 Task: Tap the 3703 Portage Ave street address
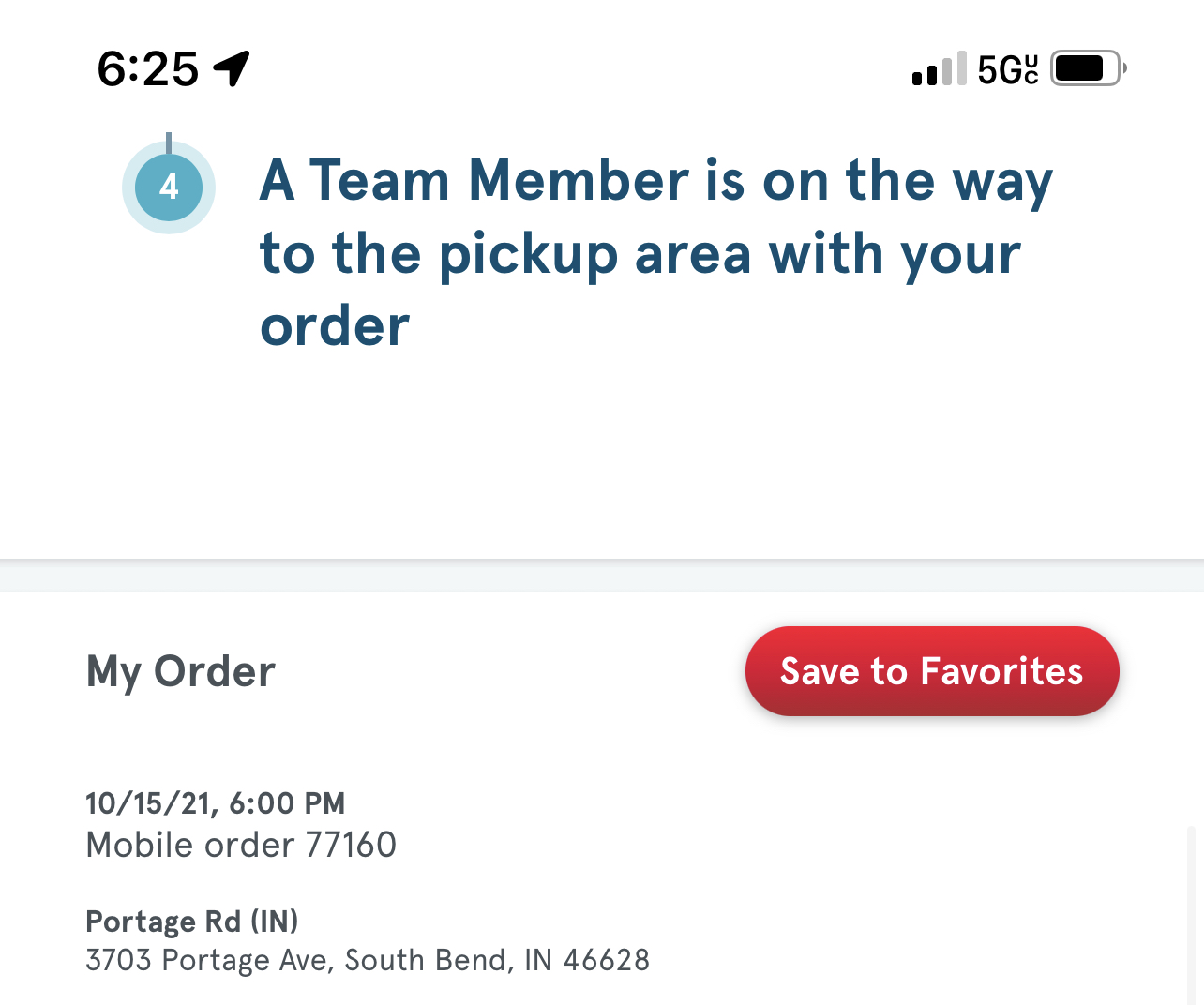(206, 961)
